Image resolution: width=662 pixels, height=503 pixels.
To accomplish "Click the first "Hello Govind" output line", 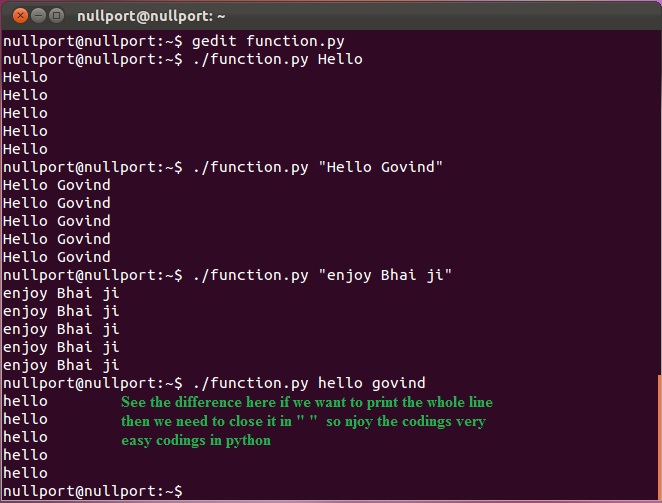I will point(57,185).
